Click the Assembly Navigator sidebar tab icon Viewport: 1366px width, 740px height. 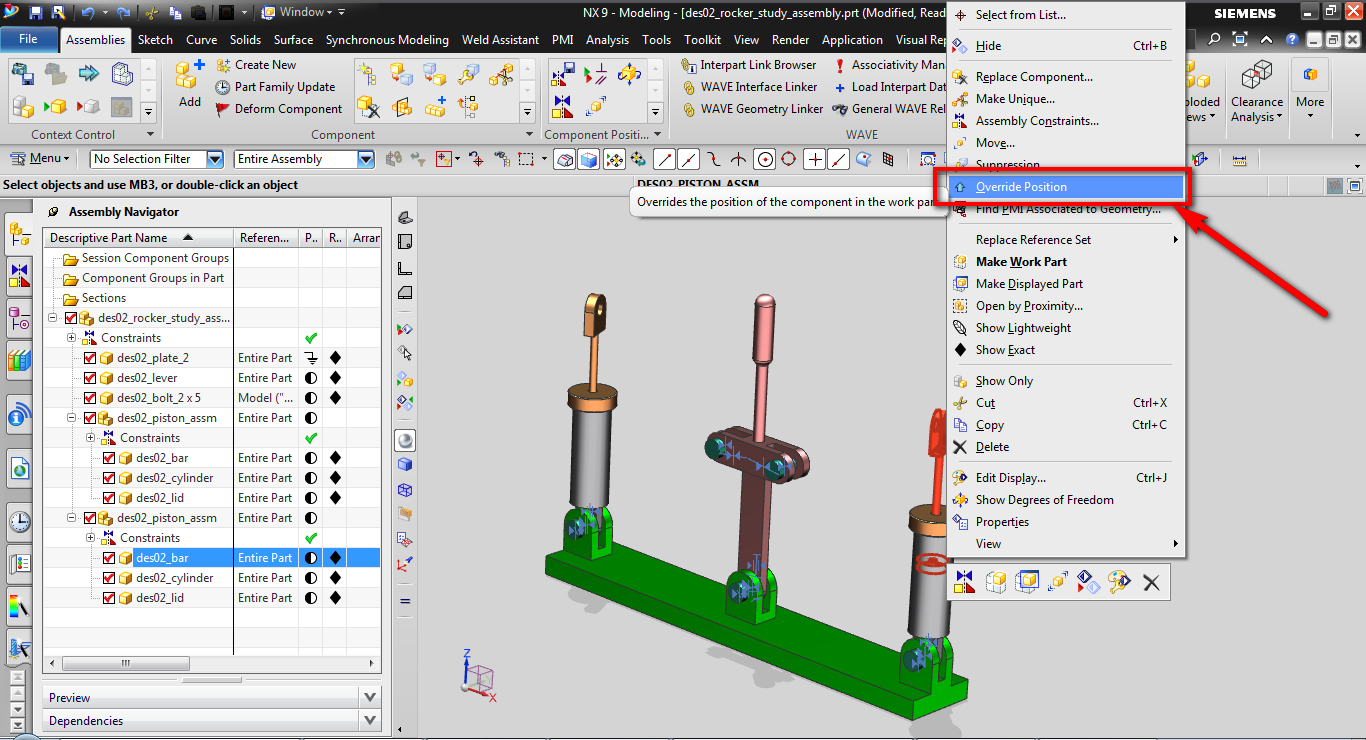coord(19,234)
